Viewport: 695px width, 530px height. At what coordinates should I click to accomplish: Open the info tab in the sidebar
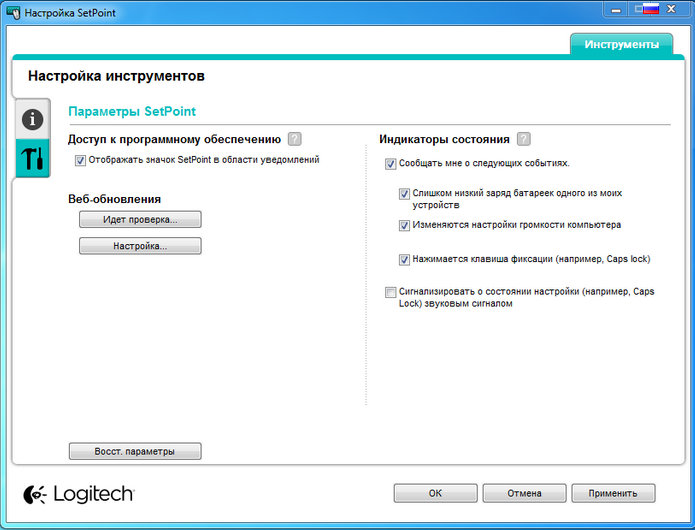tap(33, 119)
